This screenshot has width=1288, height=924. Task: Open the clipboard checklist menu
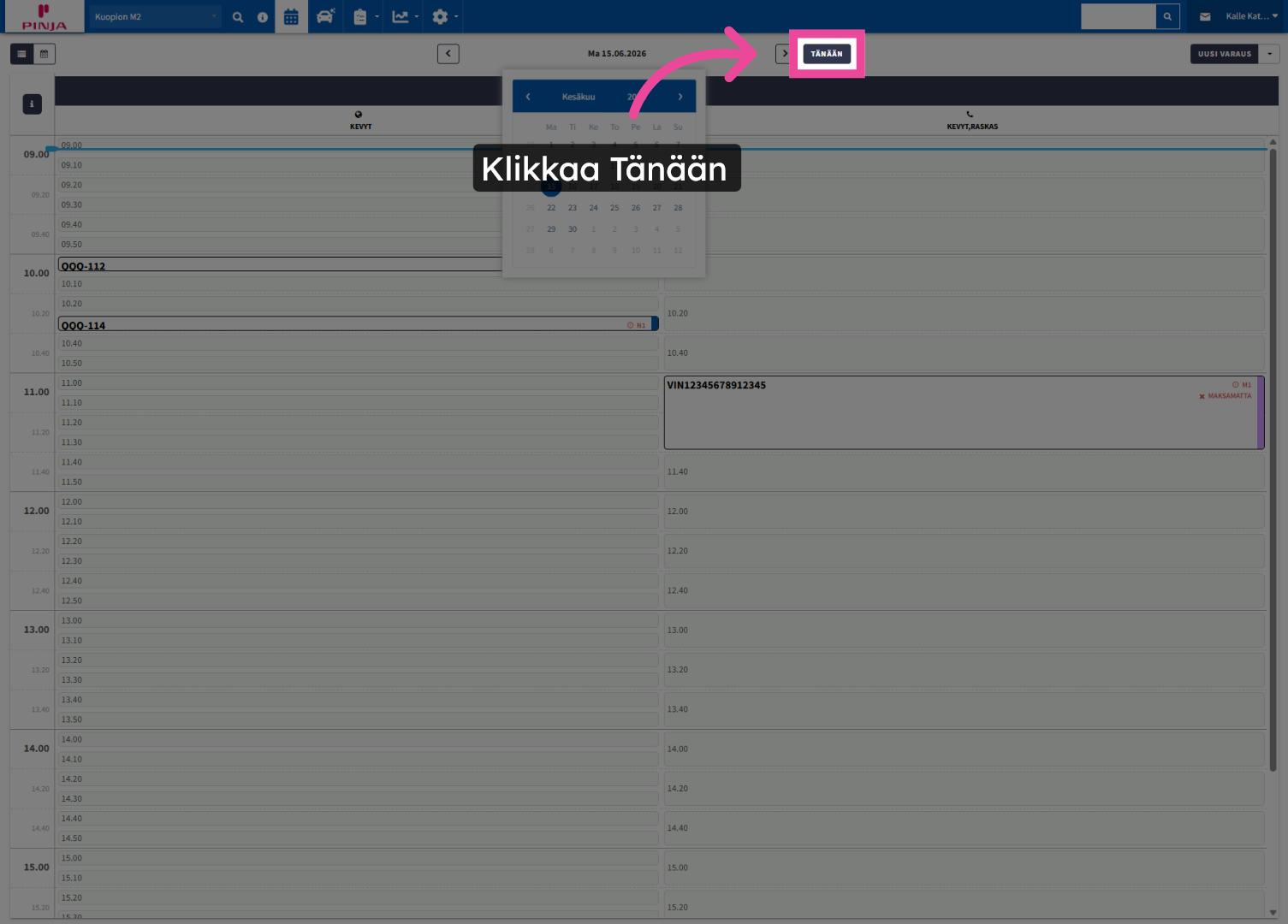click(x=360, y=16)
